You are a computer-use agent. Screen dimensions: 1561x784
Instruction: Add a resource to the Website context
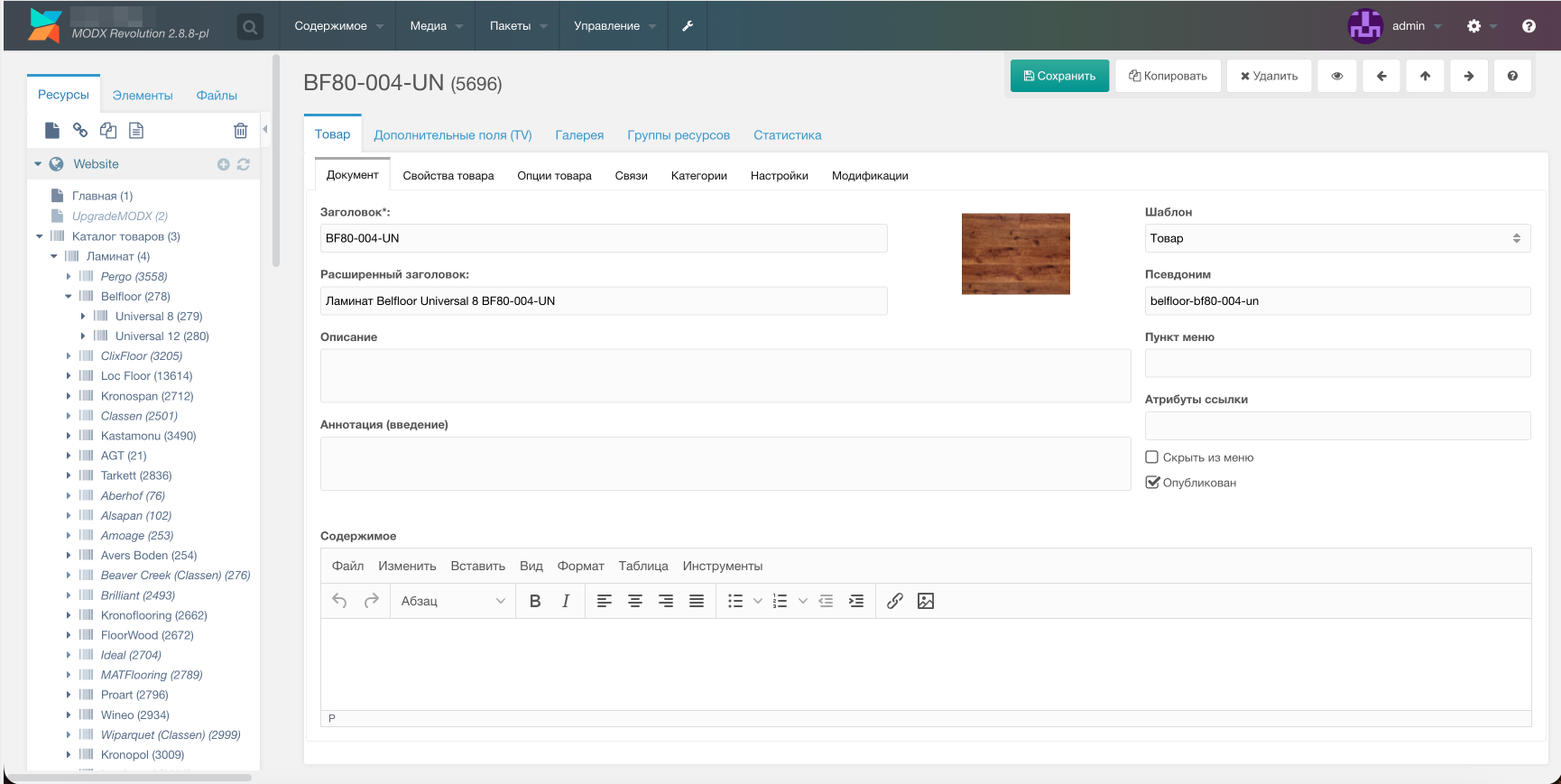coord(224,164)
